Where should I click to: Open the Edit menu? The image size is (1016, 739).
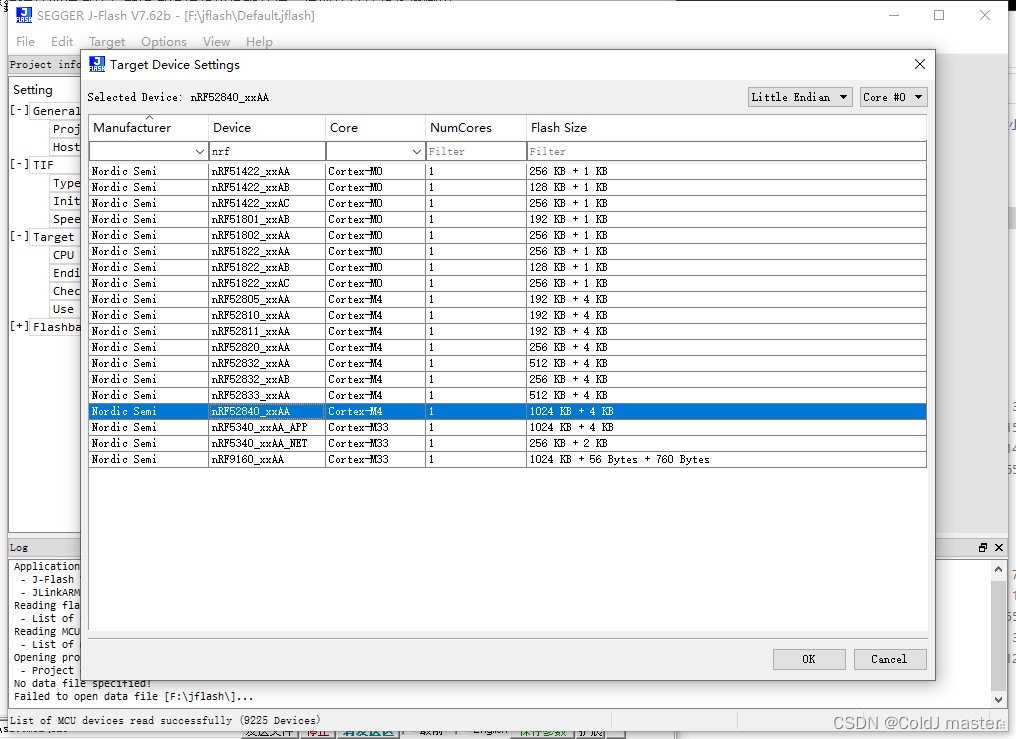62,41
